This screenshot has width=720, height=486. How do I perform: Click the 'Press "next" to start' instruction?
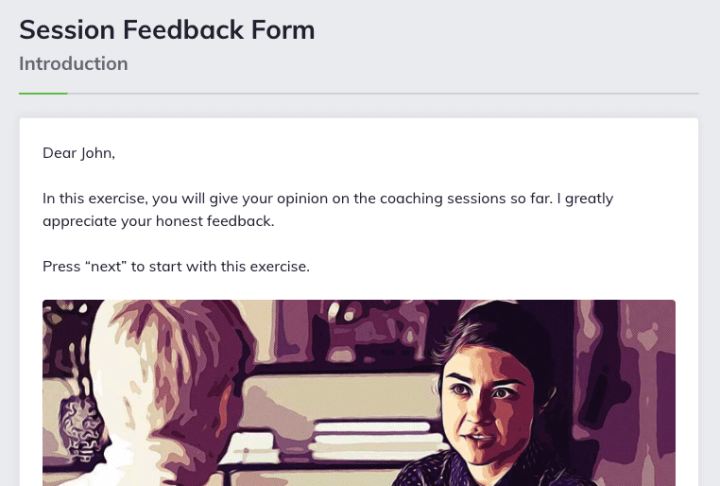tap(176, 267)
